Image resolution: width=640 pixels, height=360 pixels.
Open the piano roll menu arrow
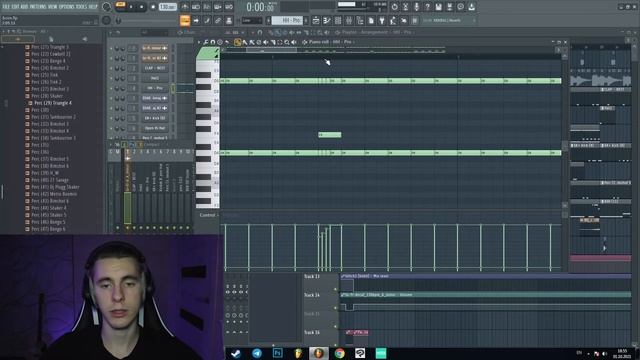[x=200, y=42]
